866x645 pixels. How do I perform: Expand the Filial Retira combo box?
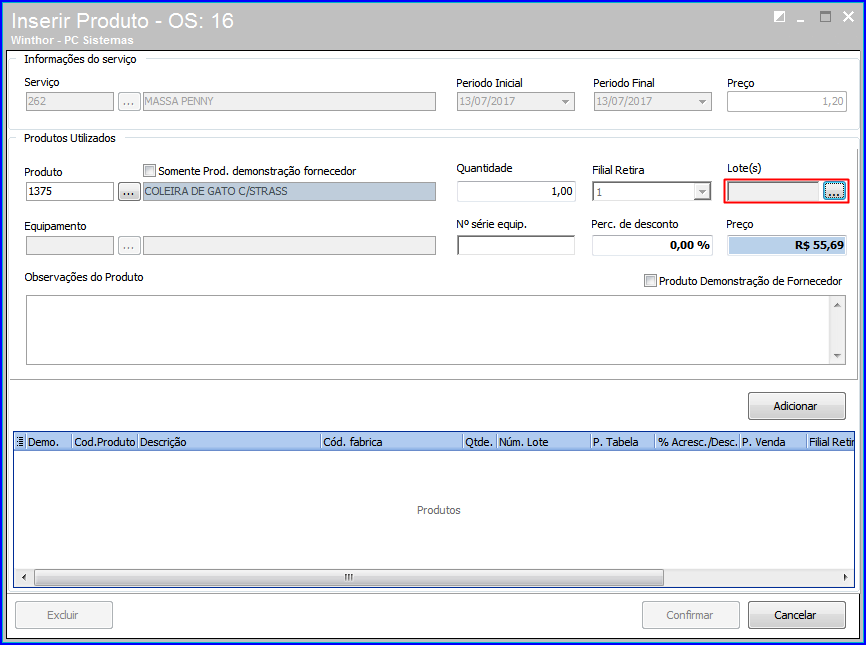pos(702,192)
